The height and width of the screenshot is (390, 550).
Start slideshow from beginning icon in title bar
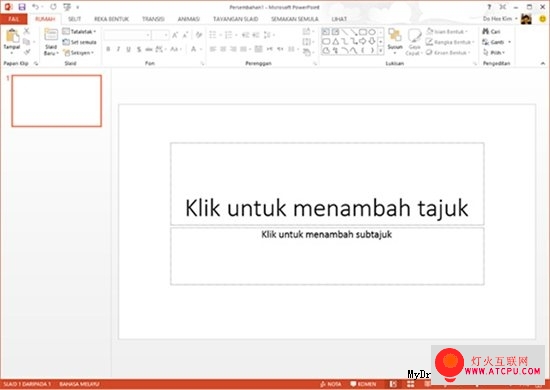67,7
